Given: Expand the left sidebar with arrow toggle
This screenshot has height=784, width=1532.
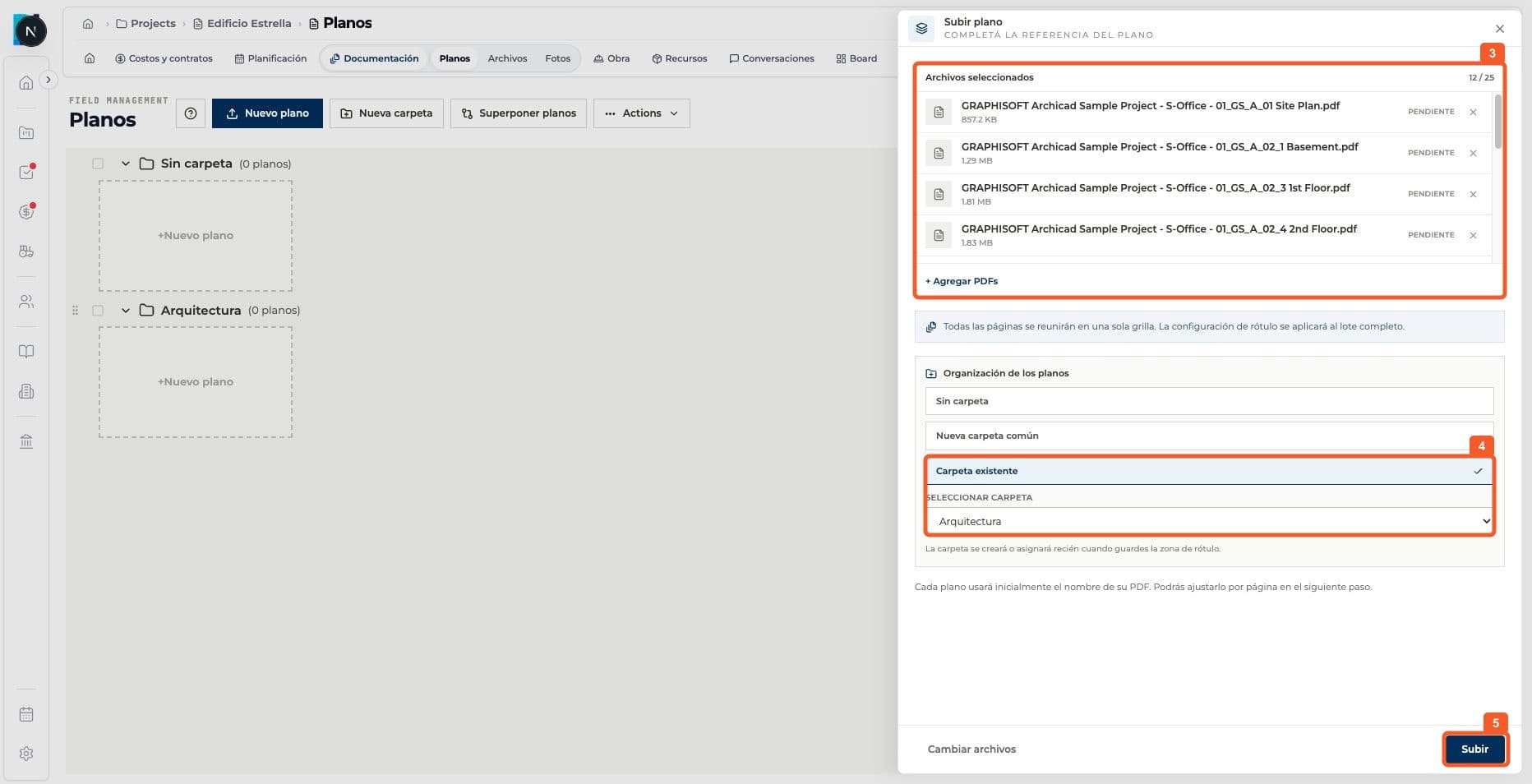Looking at the screenshot, I should point(48,80).
